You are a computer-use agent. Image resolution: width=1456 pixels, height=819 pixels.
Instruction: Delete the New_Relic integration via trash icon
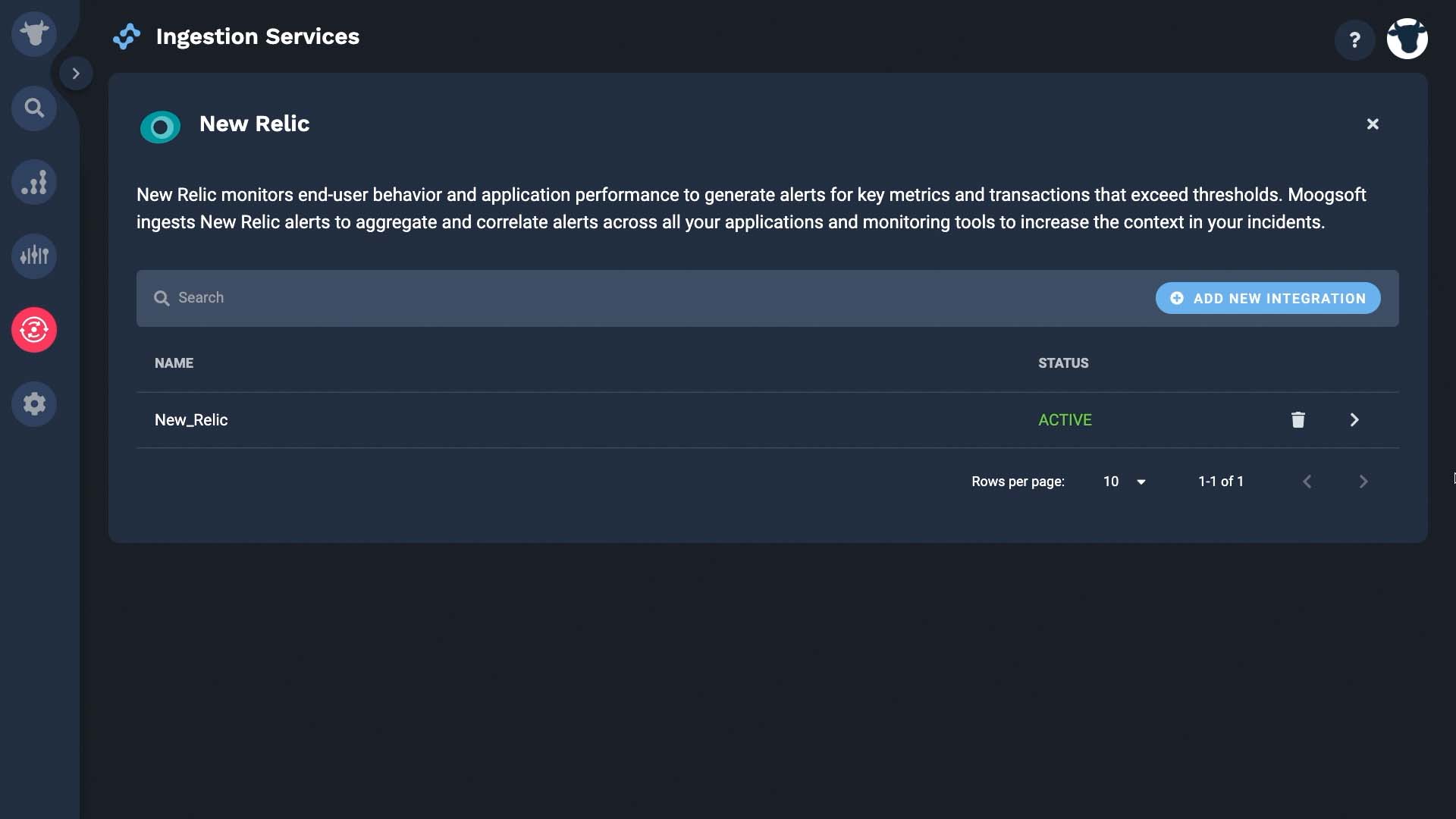point(1298,420)
